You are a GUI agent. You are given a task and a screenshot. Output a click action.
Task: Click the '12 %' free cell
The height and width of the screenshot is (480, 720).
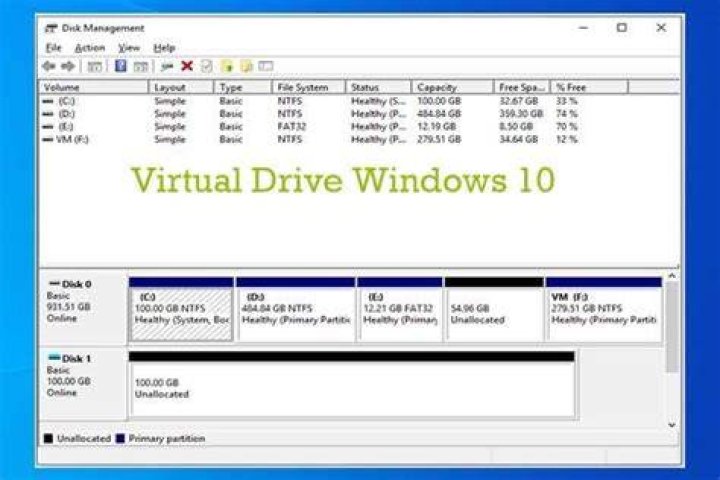pos(567,140)
